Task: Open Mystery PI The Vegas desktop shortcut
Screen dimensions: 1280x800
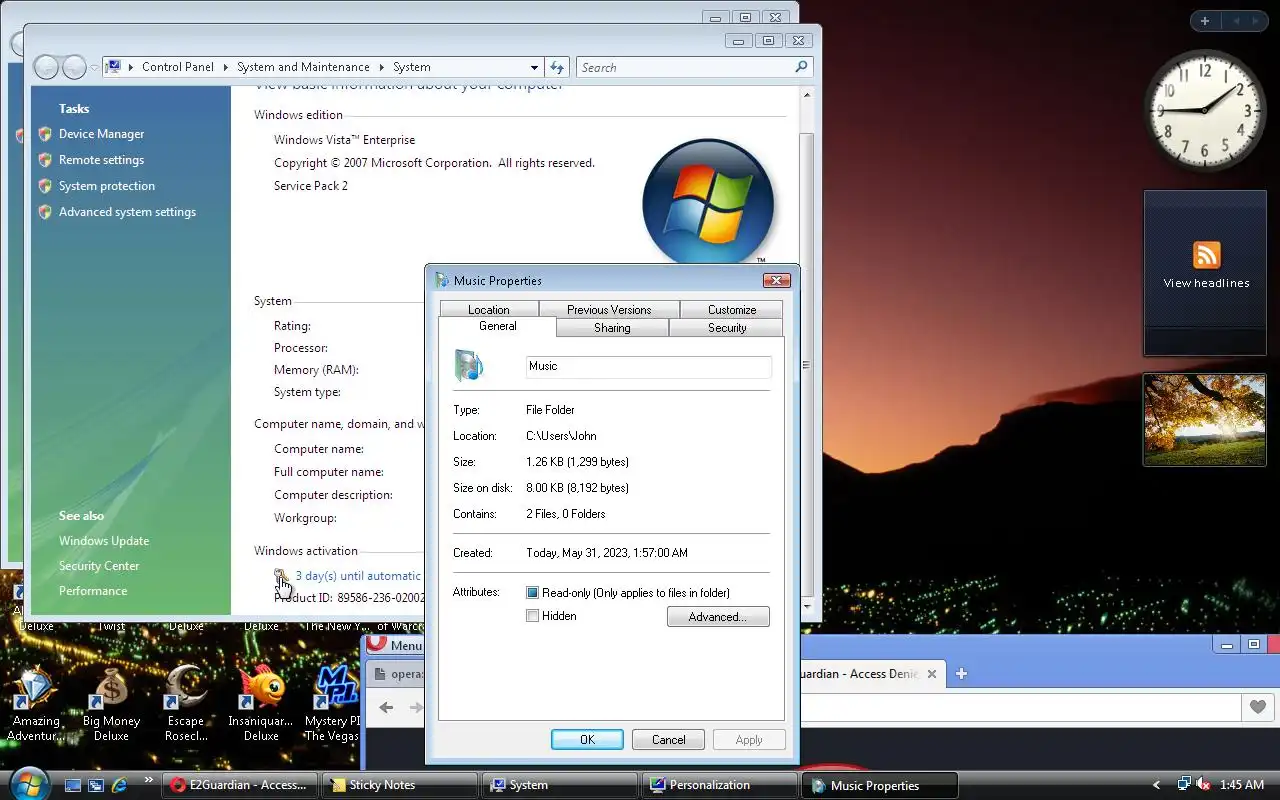Action: point(332,705)
